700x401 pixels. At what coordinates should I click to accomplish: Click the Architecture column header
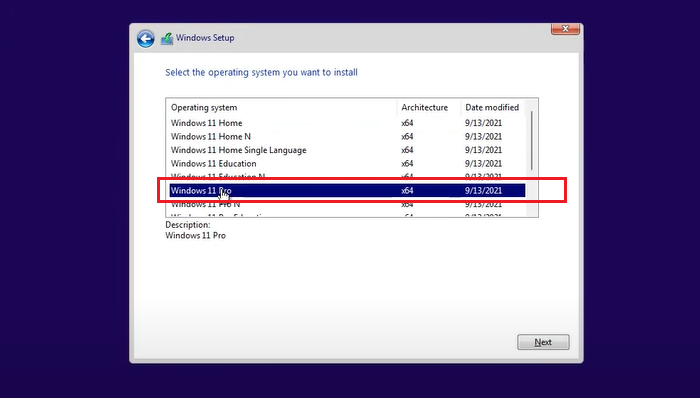coord(425,107)
